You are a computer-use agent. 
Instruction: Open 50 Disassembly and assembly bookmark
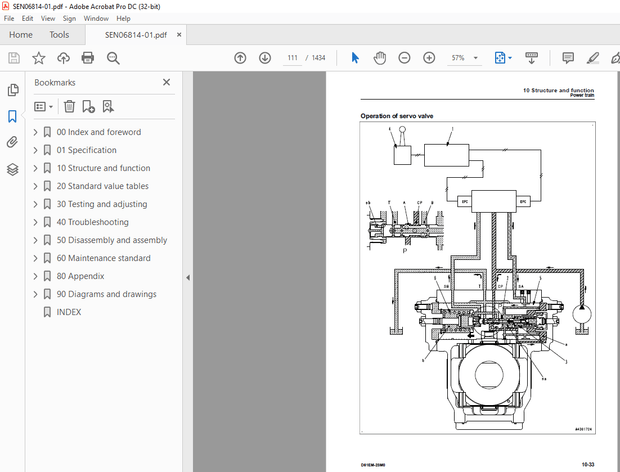(x=112, y=240)
